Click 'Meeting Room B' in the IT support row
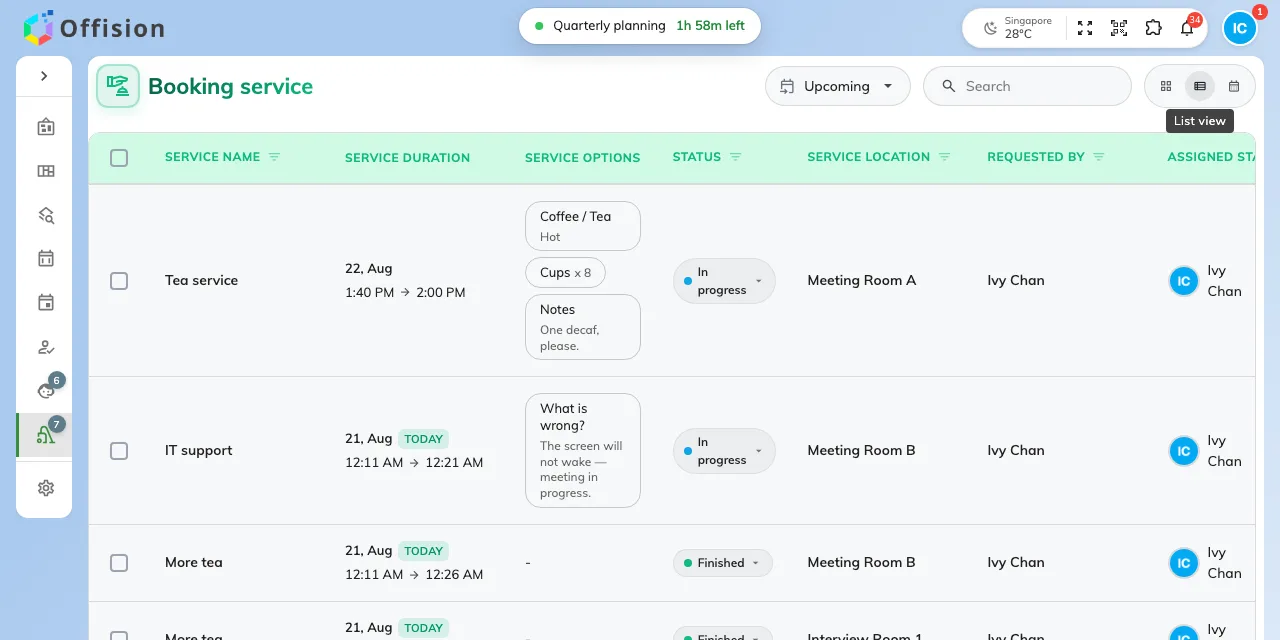This screenshot has height=640, width=1280. click(861, 451)
